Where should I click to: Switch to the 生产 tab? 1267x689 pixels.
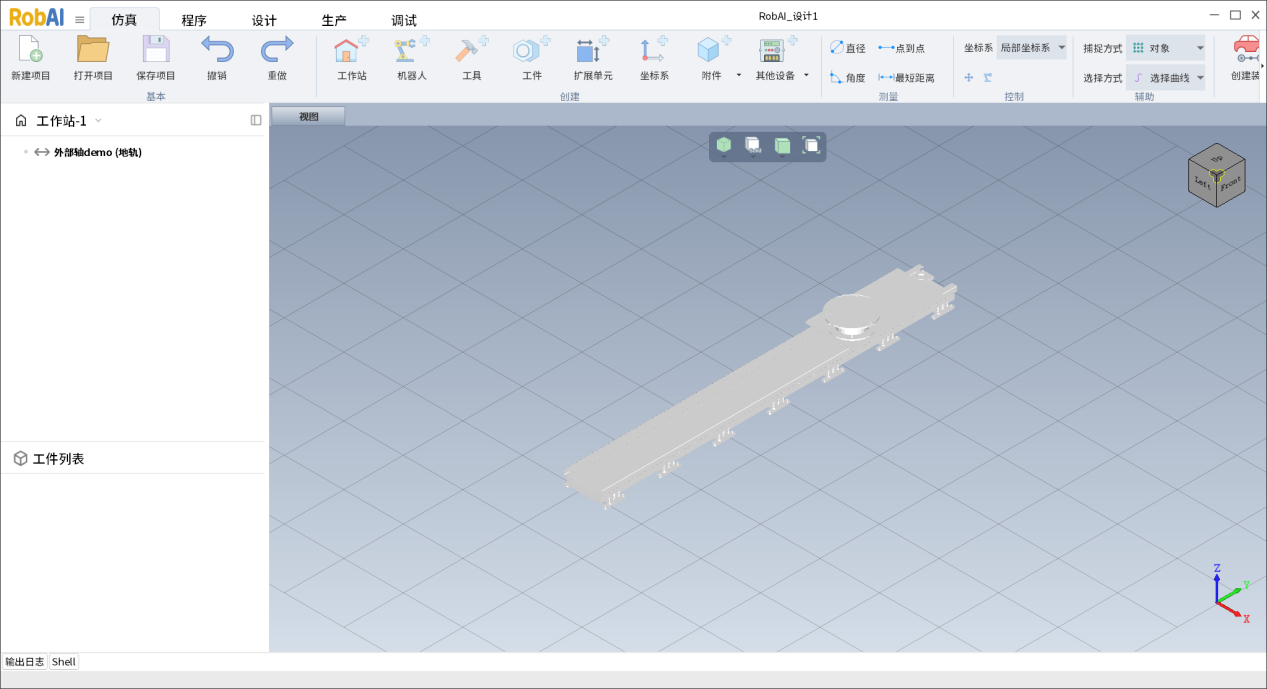pyautogui.click(x=334, y=20)
